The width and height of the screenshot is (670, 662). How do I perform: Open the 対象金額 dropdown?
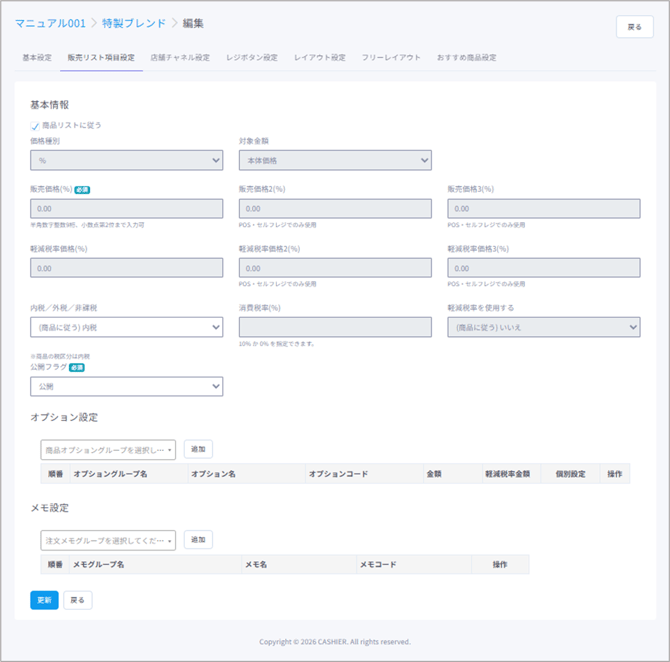(x=335, y=160)
